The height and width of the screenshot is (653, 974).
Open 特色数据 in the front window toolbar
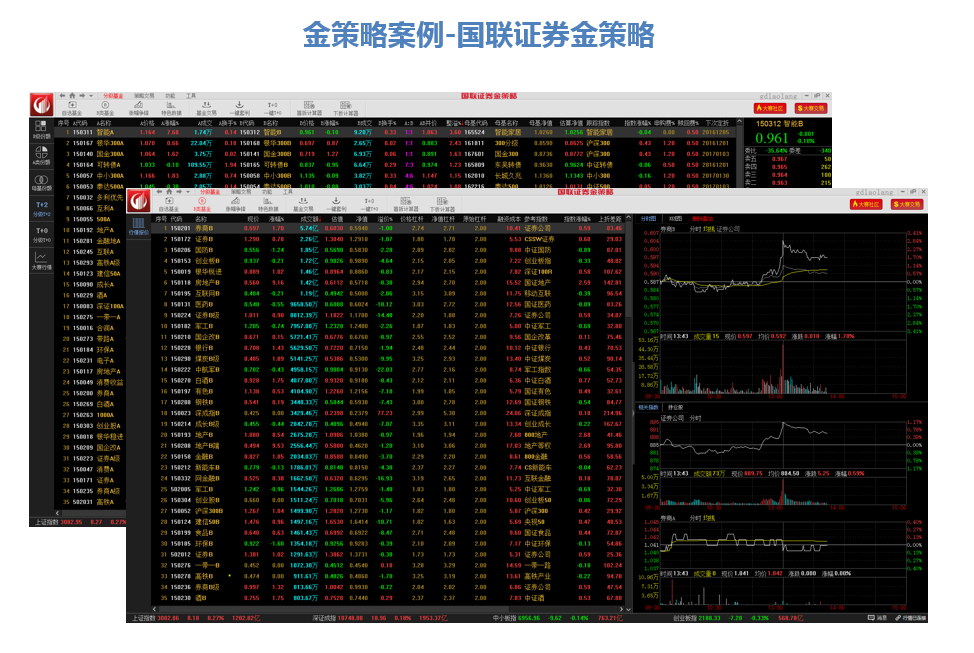(x=268, y=204)
